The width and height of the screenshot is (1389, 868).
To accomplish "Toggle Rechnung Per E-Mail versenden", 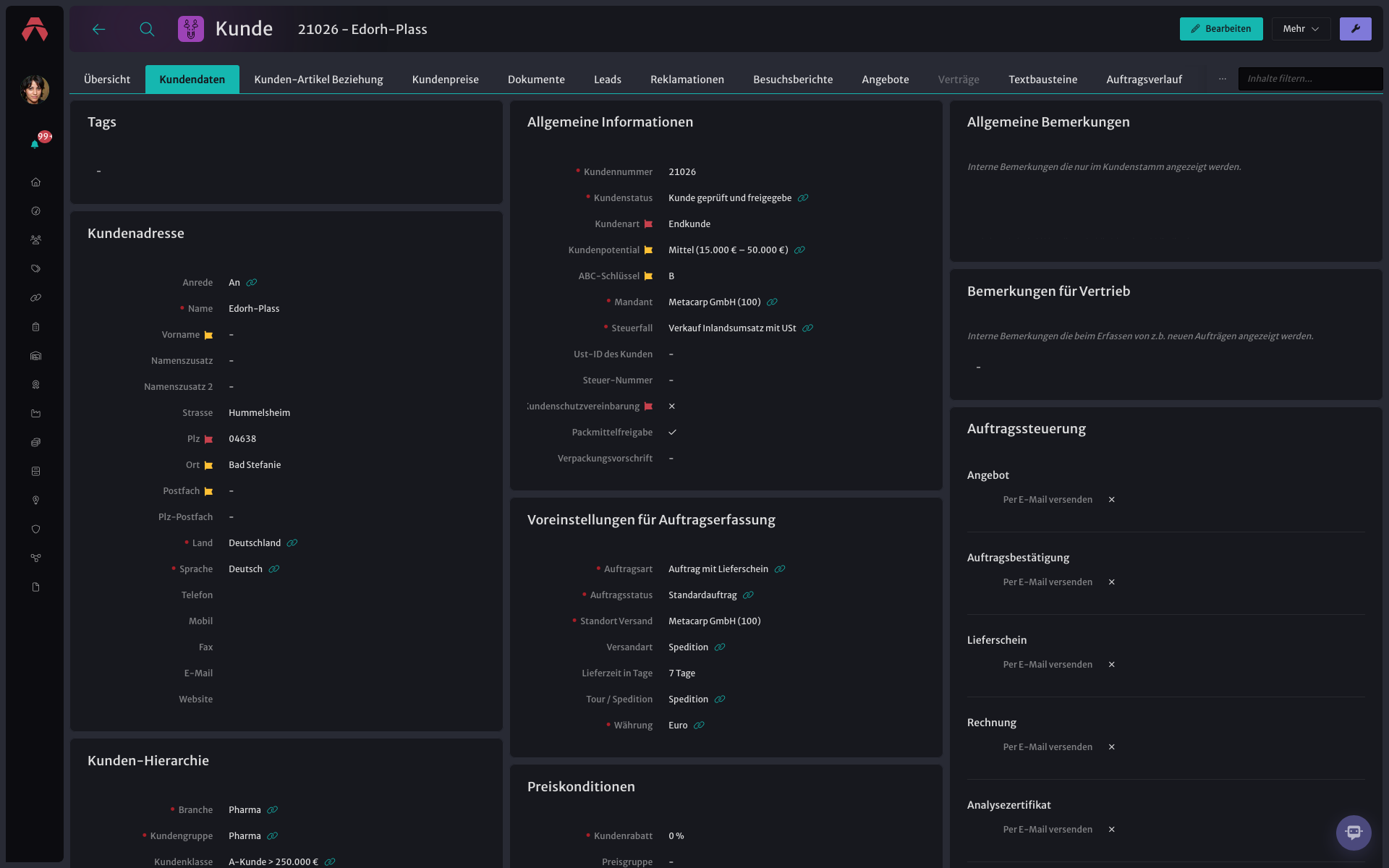I will pos(1112,747).
